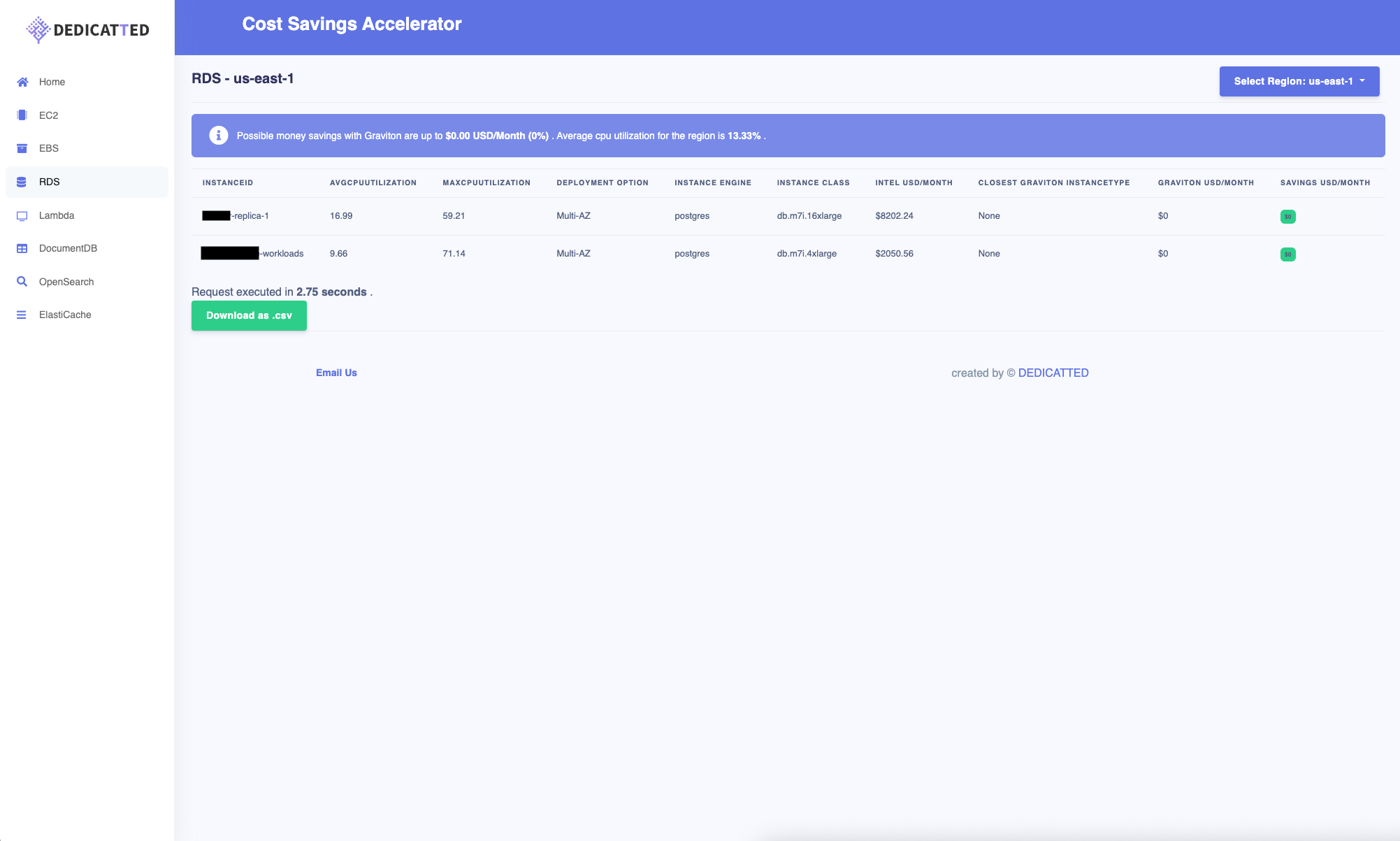Click the CLOSEST GRAVITON INSTANCETYPE column header
Image resolution: width=1400 pixels, height=841 pixels.
1054,182
